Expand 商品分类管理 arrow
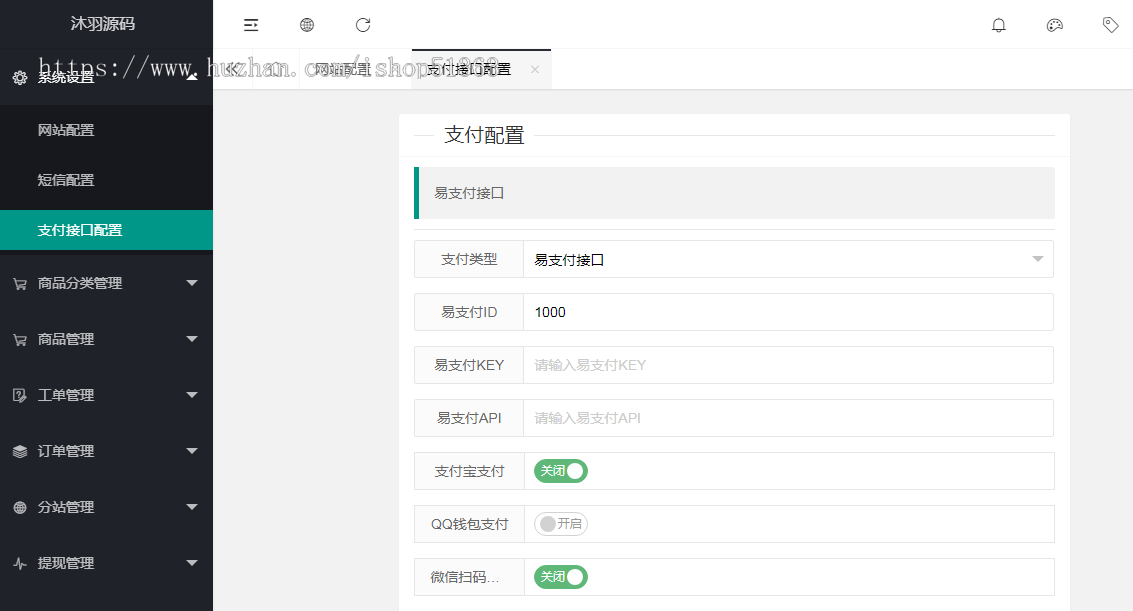This screenshot has height=611, width=1133. pos(192,283)
